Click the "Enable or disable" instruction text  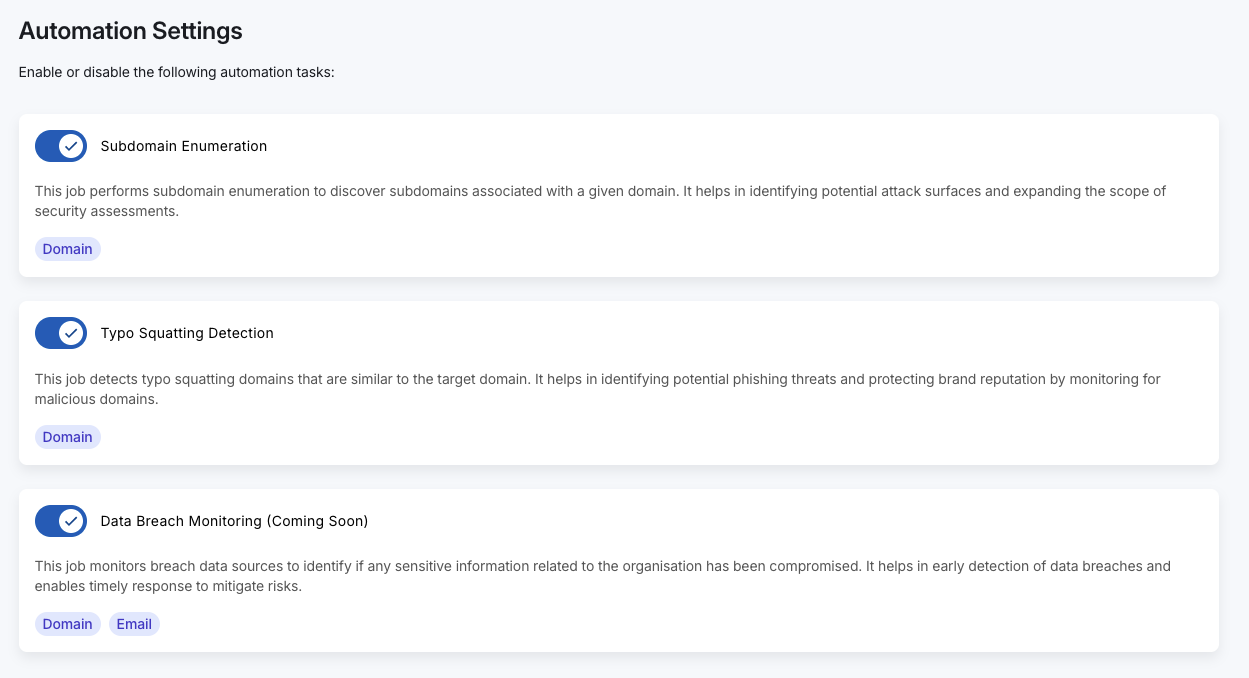point(176,73)
